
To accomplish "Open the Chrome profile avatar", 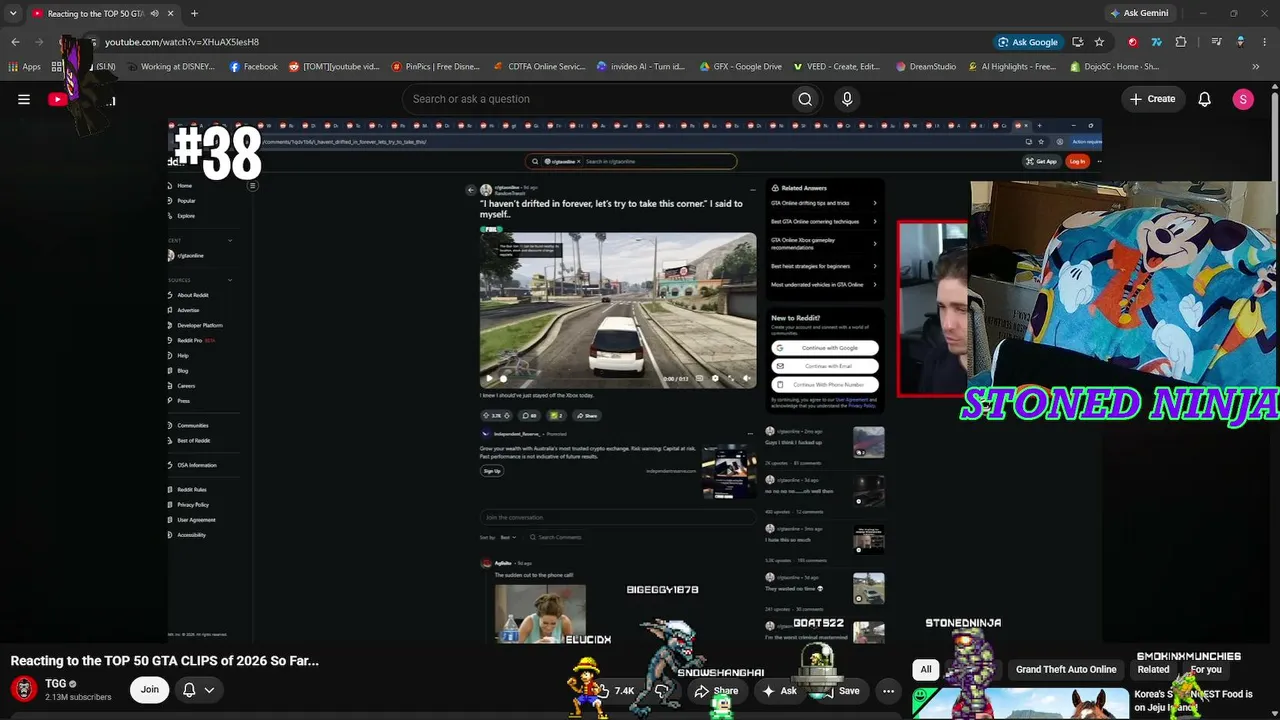I will coord(1240,42).
